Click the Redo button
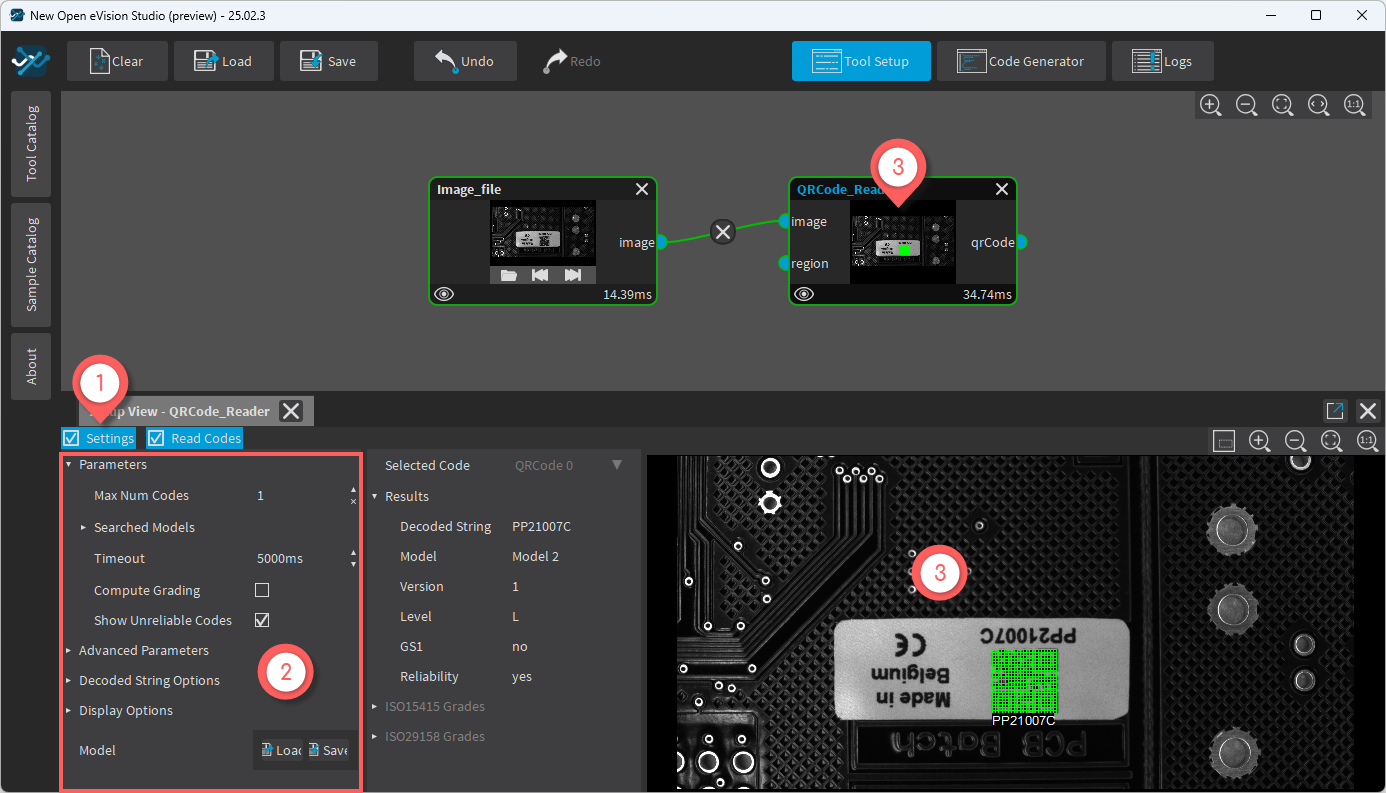The width and height of the screenshot is (1386, 793). 572,61
